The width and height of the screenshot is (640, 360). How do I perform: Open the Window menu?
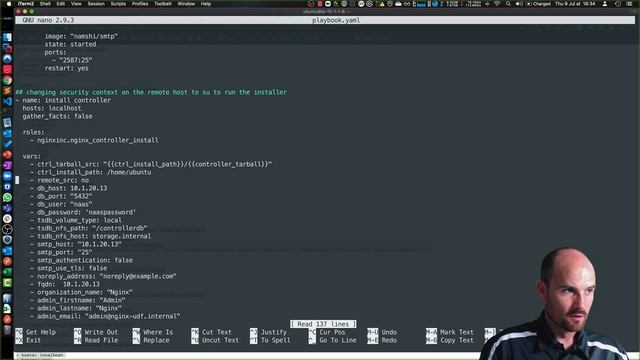point(186,4)
